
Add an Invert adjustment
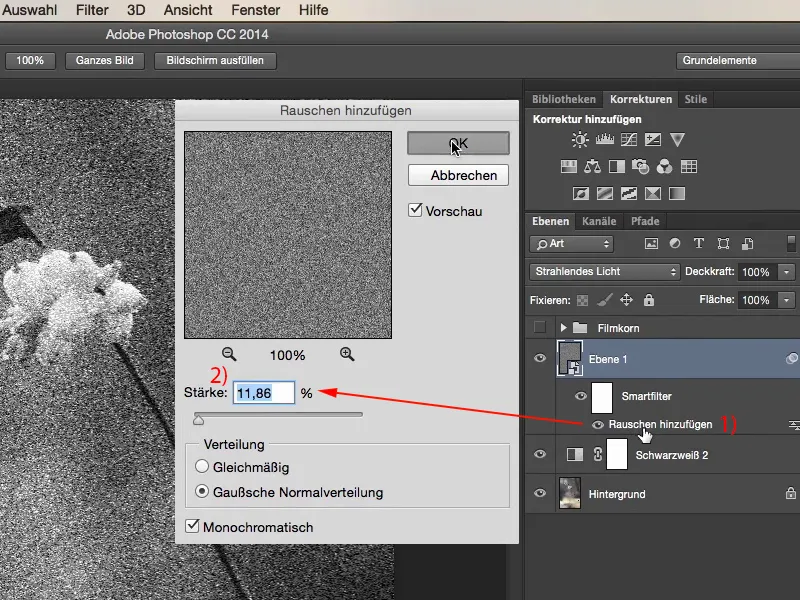(581, 193)
